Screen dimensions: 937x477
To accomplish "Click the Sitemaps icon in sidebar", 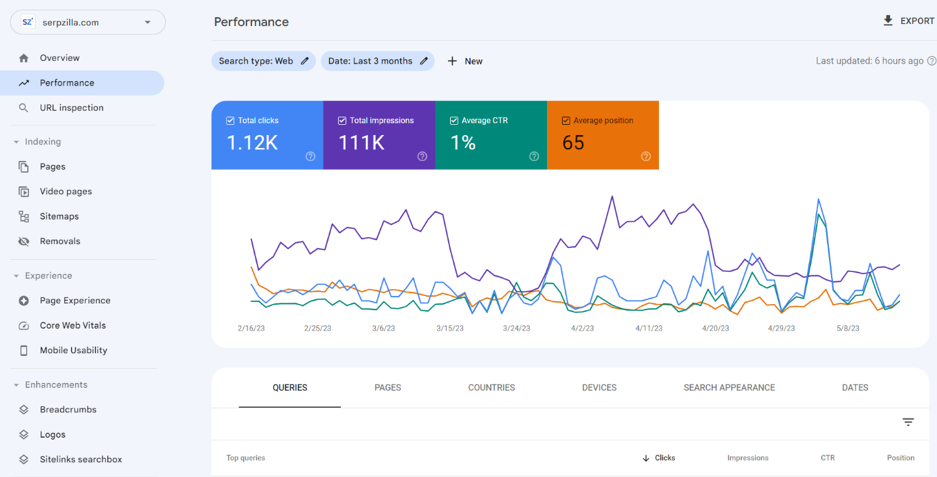I will click(24, 216).
